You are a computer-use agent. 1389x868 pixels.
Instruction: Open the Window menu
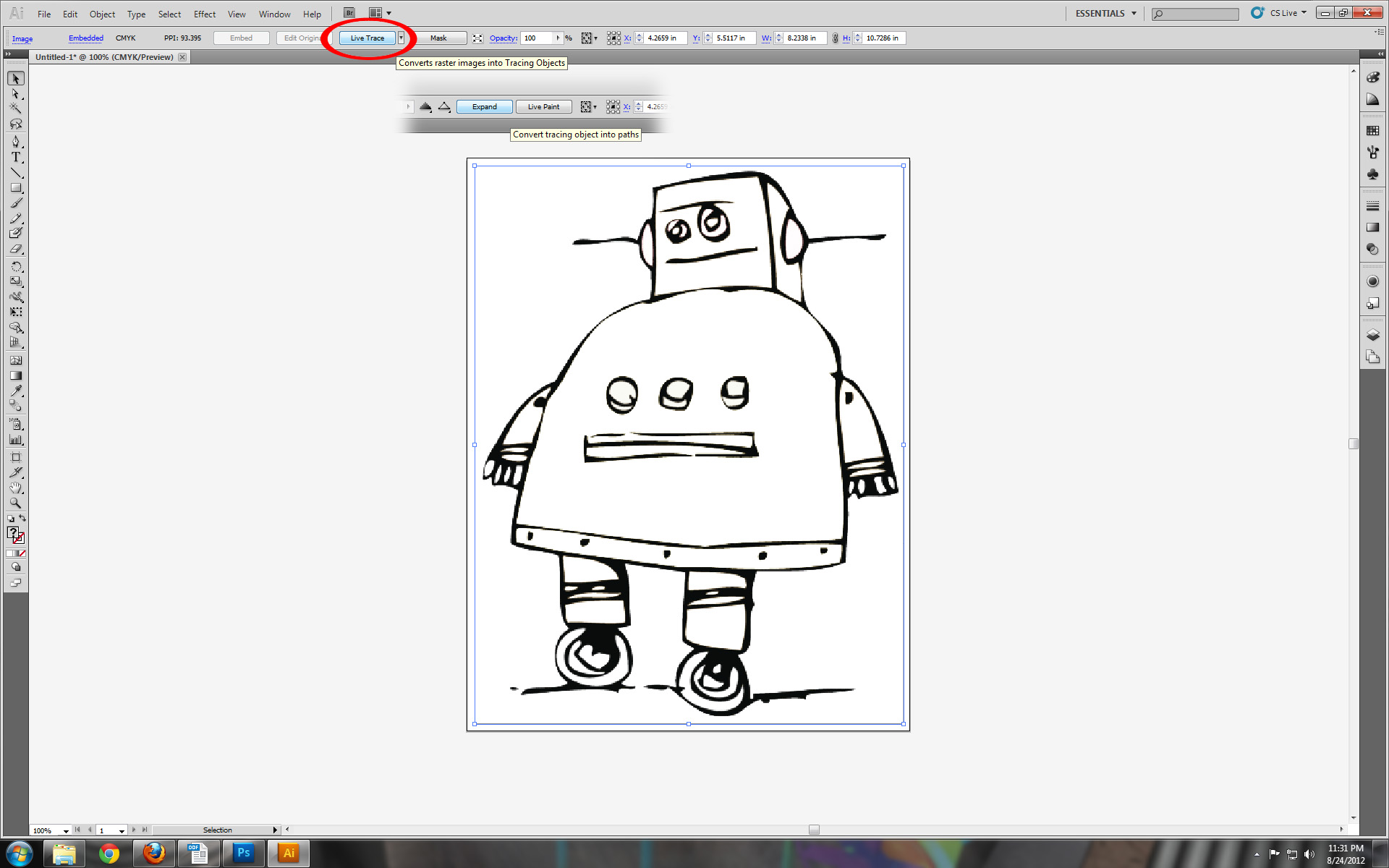click(274, 14)
